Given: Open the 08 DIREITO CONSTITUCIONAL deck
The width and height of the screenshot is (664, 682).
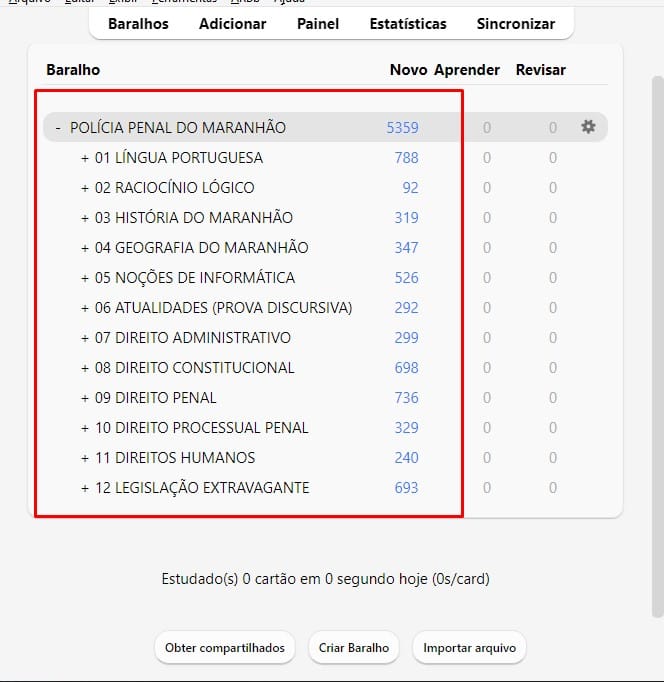Looking at the screenshot, I should pos(194,368).
